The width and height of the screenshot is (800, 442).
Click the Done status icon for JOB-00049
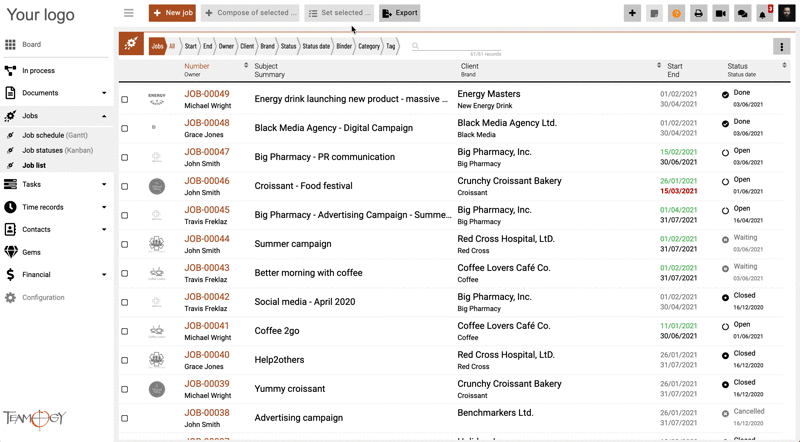(x=725, y=95)
